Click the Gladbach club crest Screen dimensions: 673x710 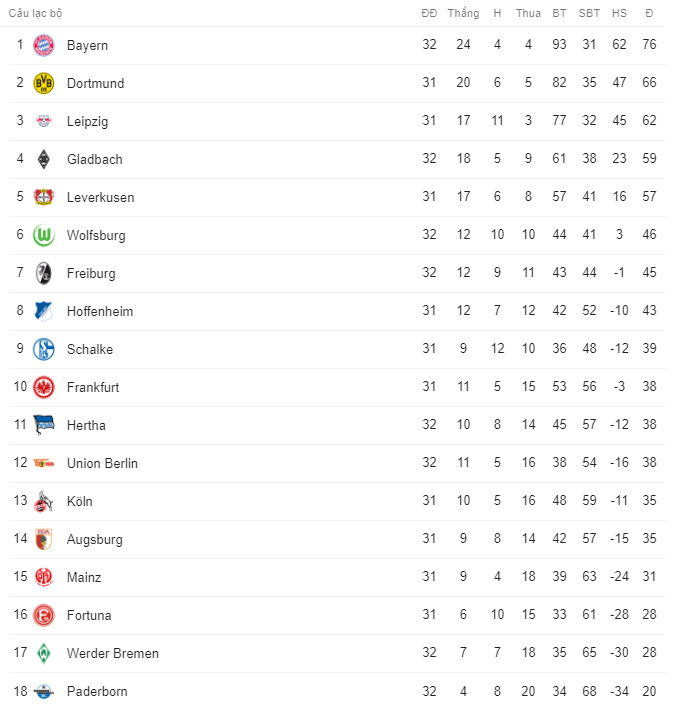pos(43,159)
